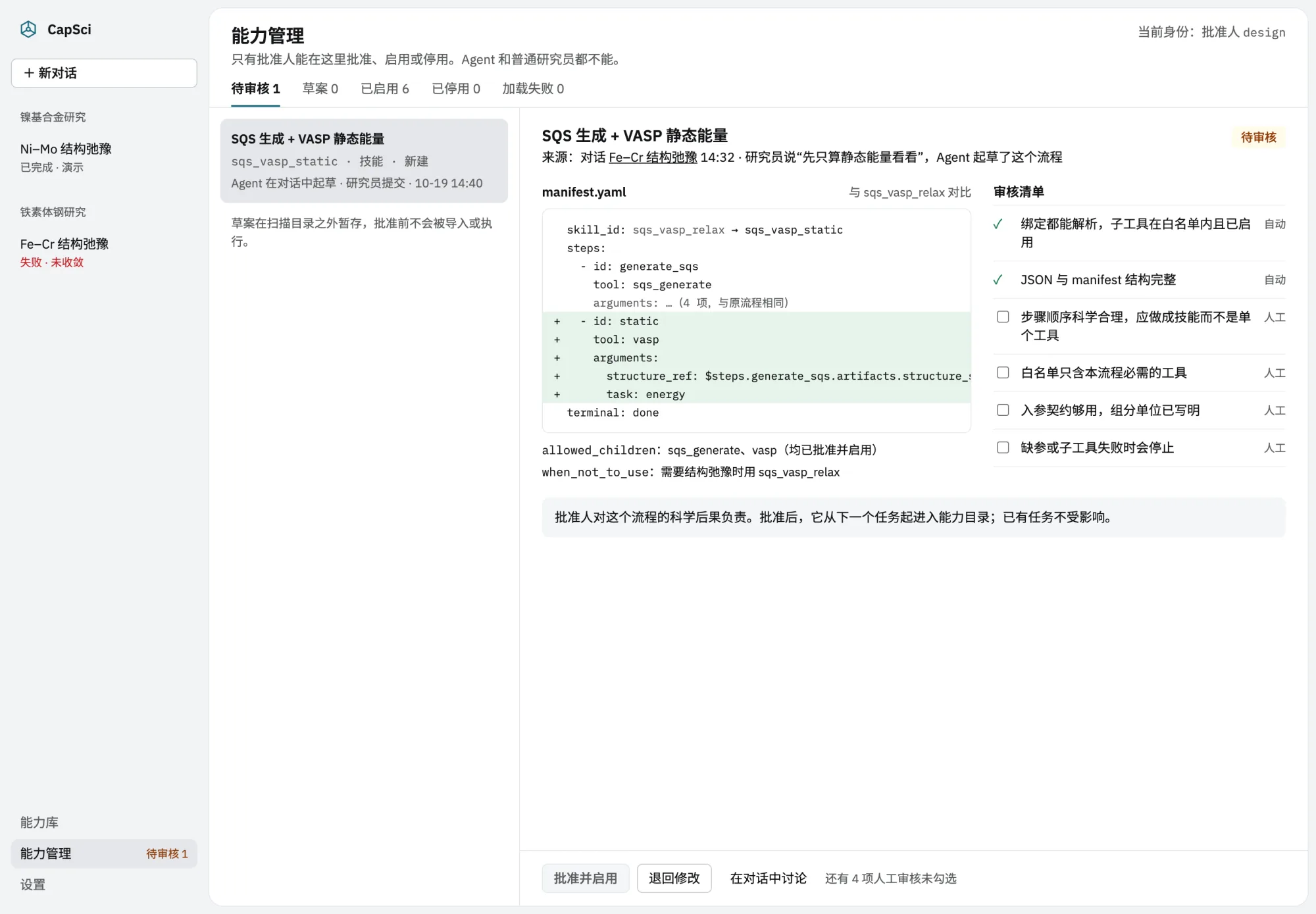Switch to the 已启用 6 tab

click(x=384, y=89)
